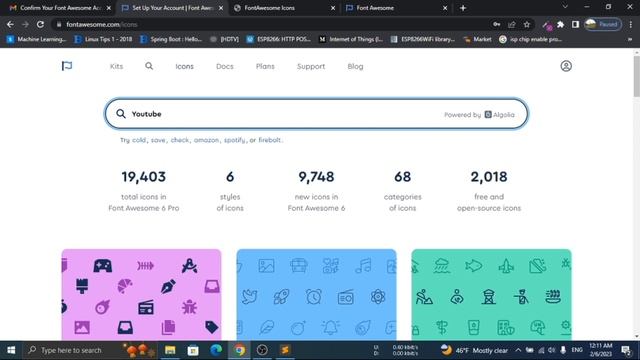Click the browser address bar URL
Screen dimensions: 640x360
[x=102, y=24]
